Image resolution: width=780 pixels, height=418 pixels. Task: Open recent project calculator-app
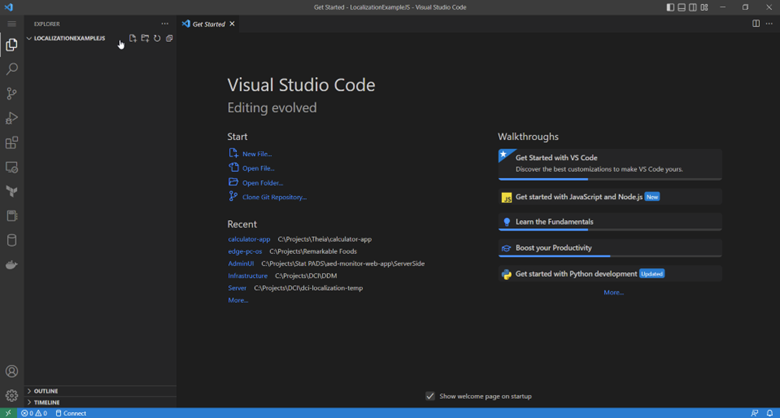pos(249,239)
